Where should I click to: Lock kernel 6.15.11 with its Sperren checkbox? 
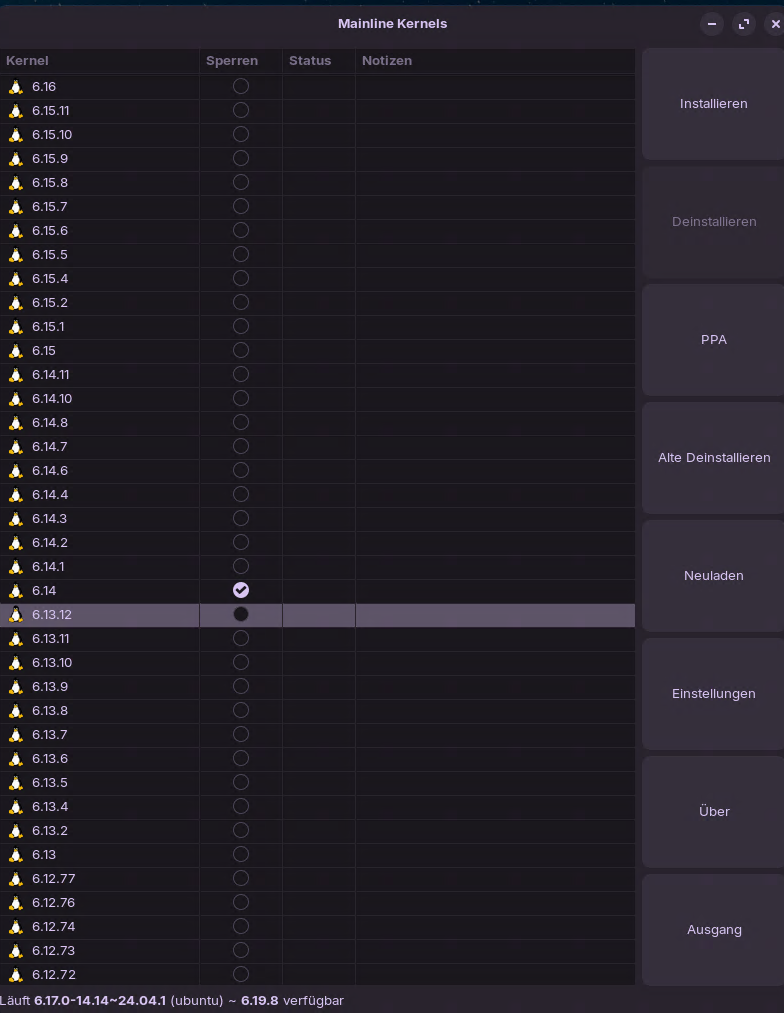pos(241,110)
